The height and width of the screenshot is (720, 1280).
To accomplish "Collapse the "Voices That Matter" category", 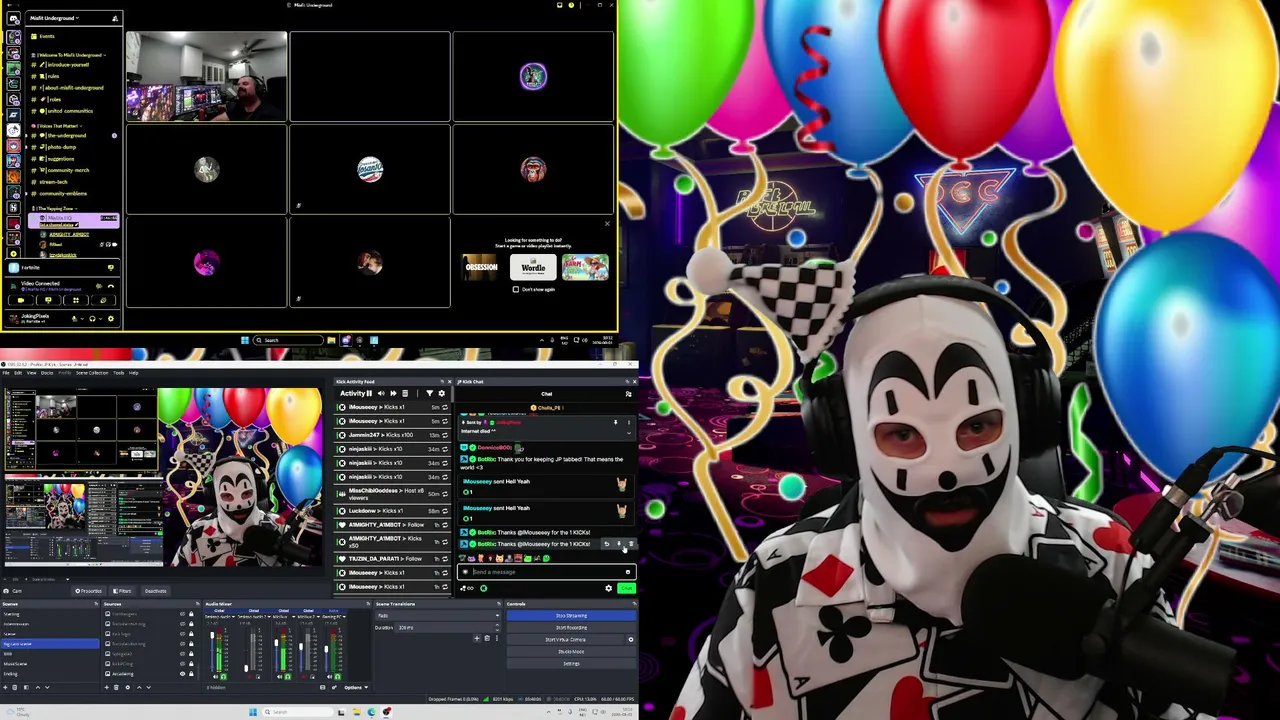I will pos(58,126).
